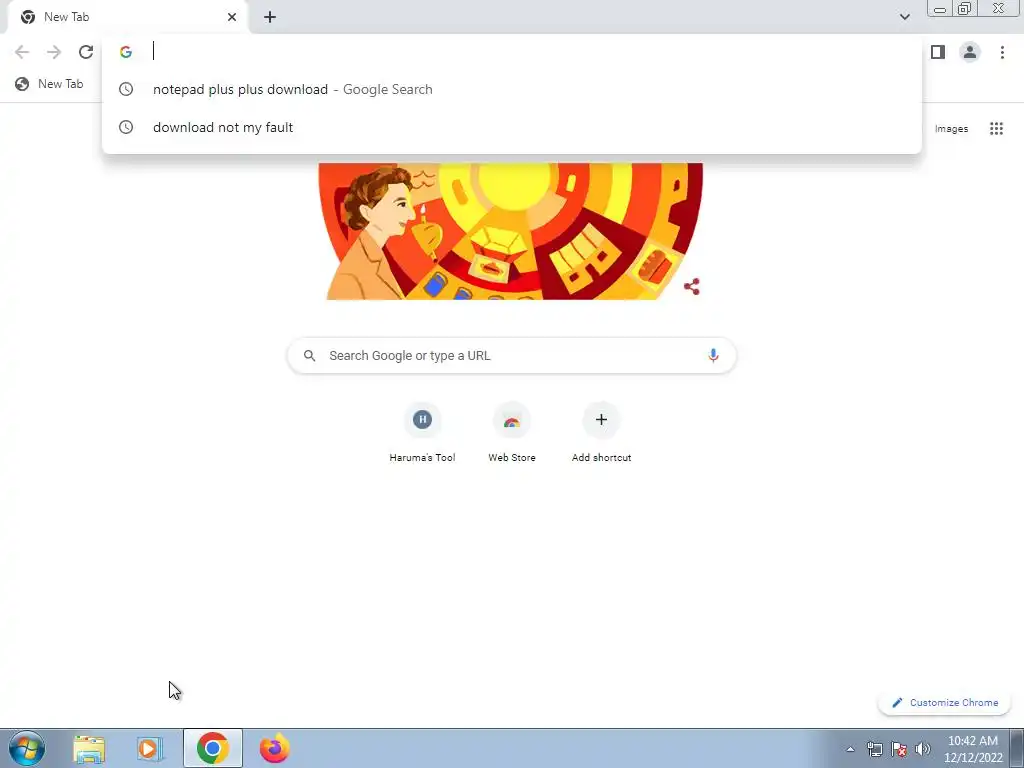The image size is (1024, 768).
Task: Open the Windows Start menu
Action: 27,748
